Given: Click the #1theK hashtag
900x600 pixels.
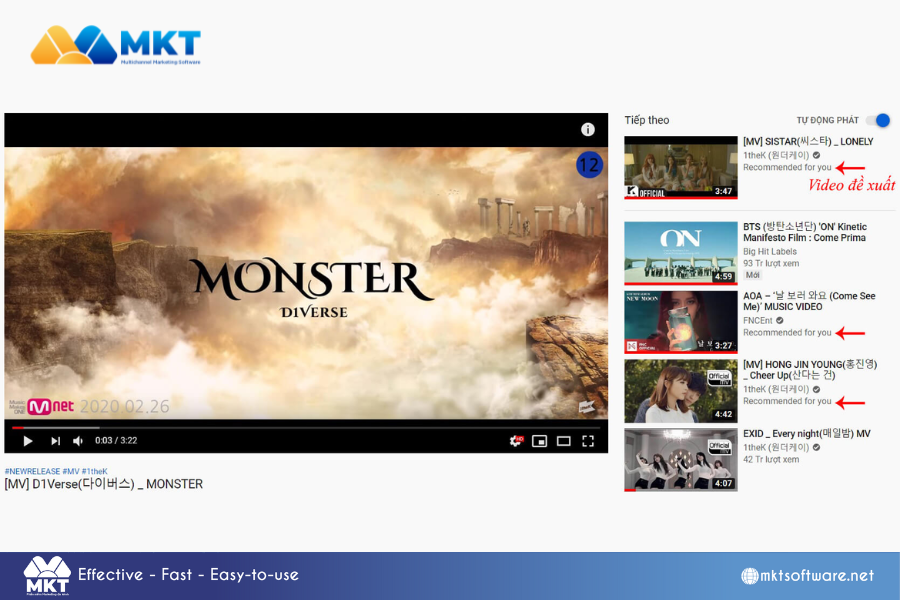Looking at the screenshot, I should (95, 471).
